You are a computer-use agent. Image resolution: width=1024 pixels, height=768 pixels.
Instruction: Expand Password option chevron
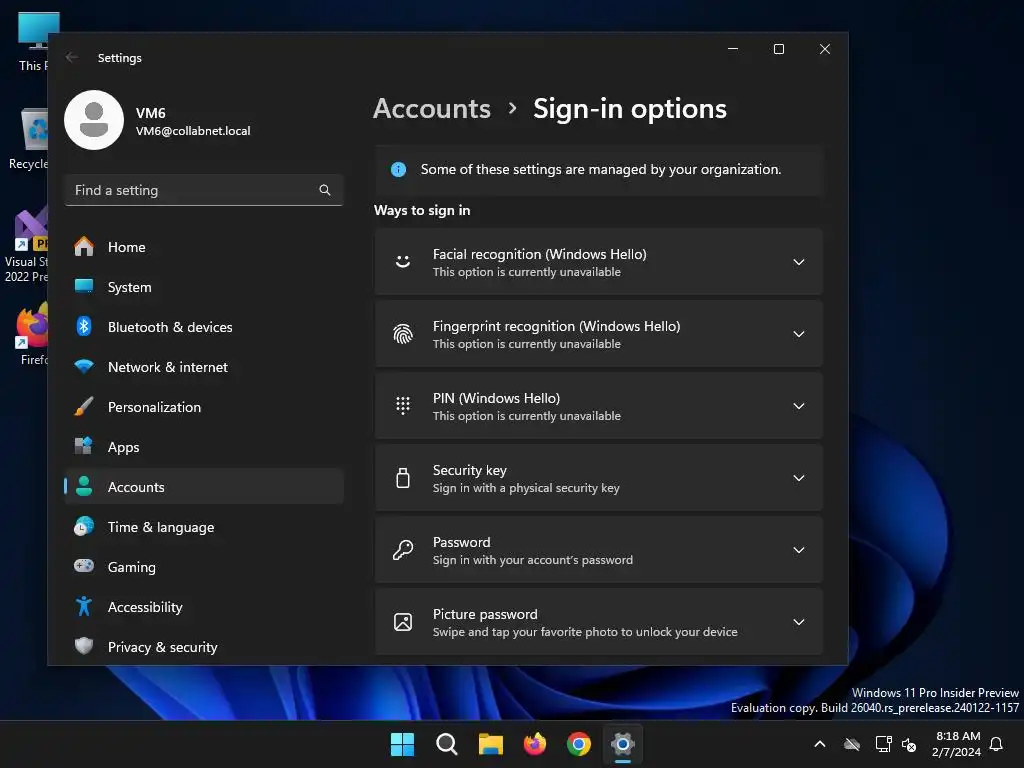pyautogui.click(x=799, y=550)
